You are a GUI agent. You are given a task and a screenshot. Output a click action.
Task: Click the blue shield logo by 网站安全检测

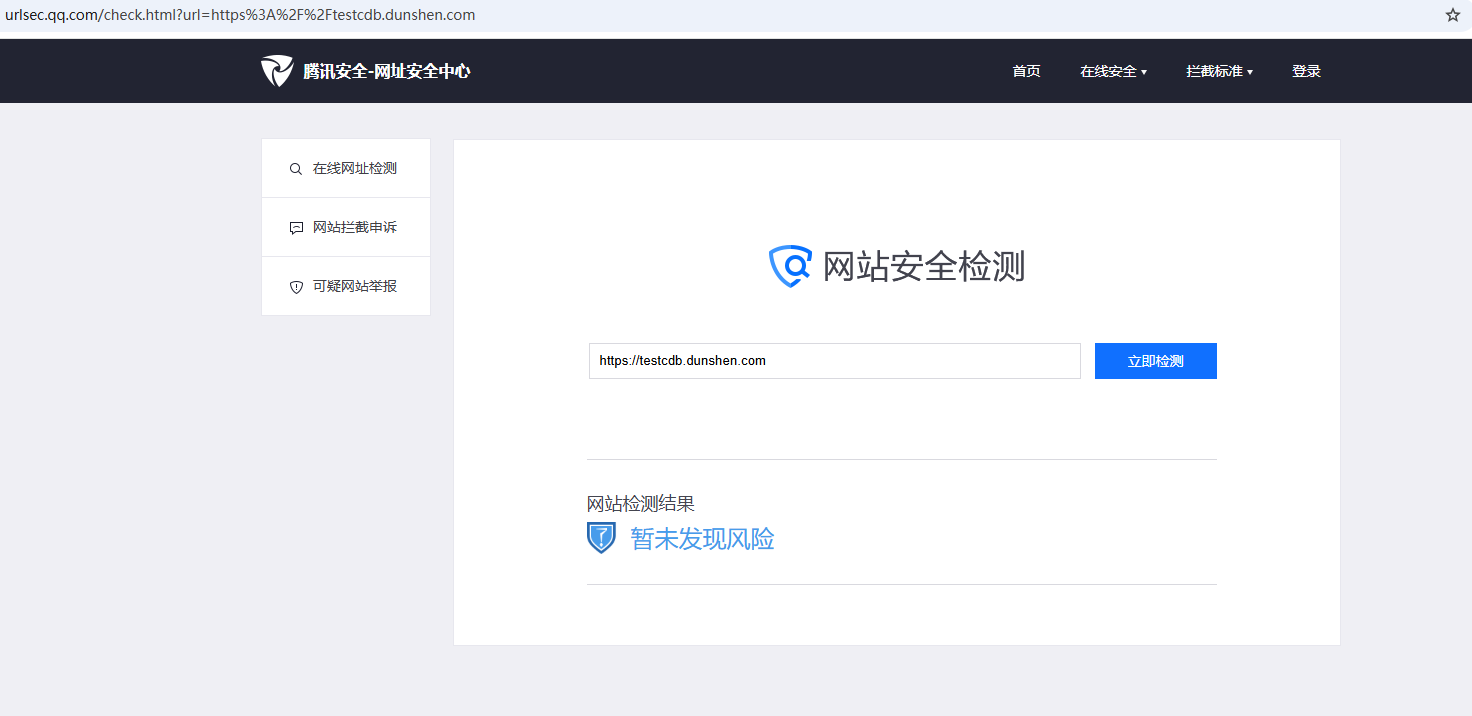pos(790,266)
